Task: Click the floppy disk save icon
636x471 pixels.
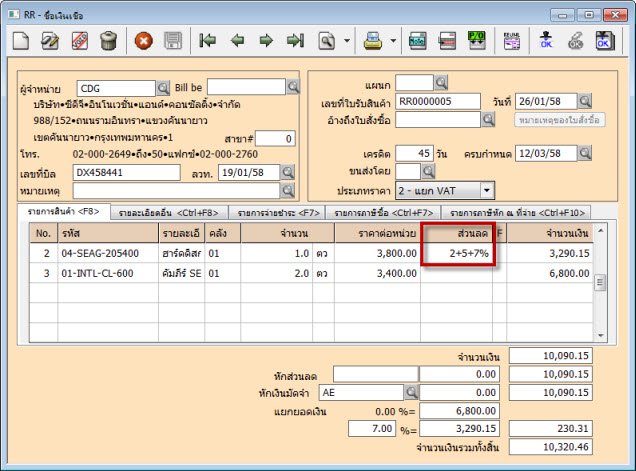Action: pyautogui.click(x=172, y=41)
